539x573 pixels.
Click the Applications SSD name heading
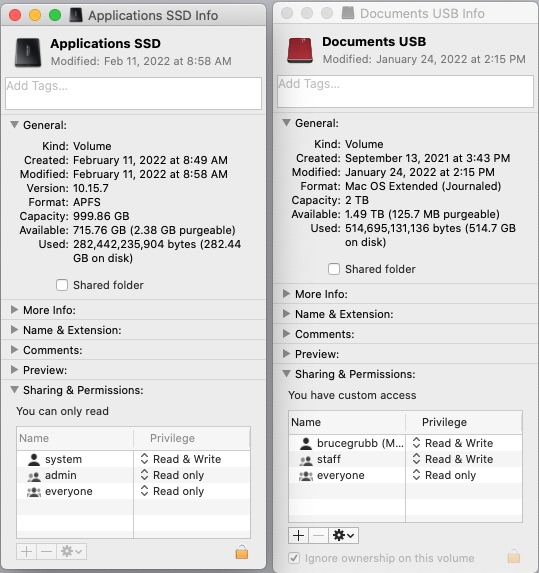tap(106, 43)
